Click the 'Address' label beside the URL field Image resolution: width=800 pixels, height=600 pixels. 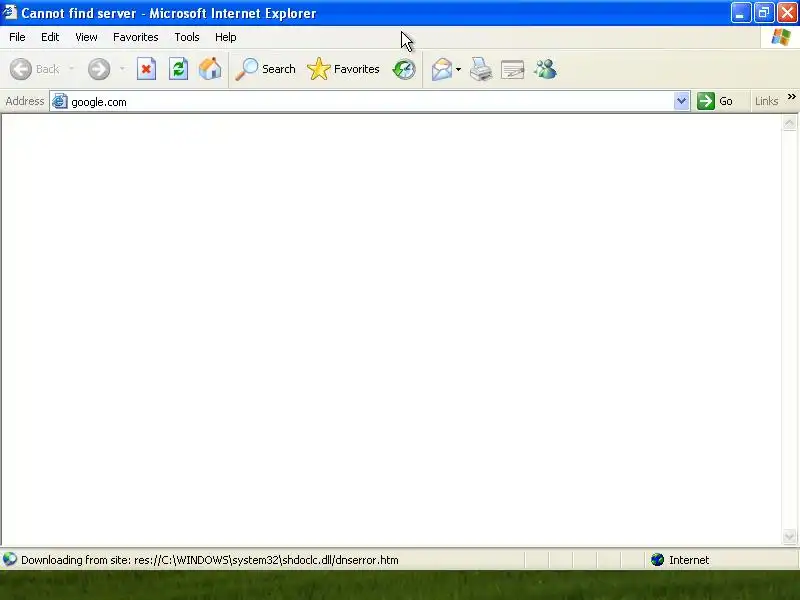pyautogui.click(x=24, y=101)
